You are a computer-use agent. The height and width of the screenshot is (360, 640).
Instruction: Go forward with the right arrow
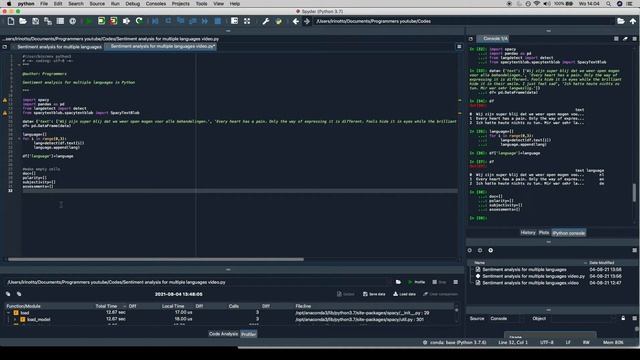pos(307,21)
